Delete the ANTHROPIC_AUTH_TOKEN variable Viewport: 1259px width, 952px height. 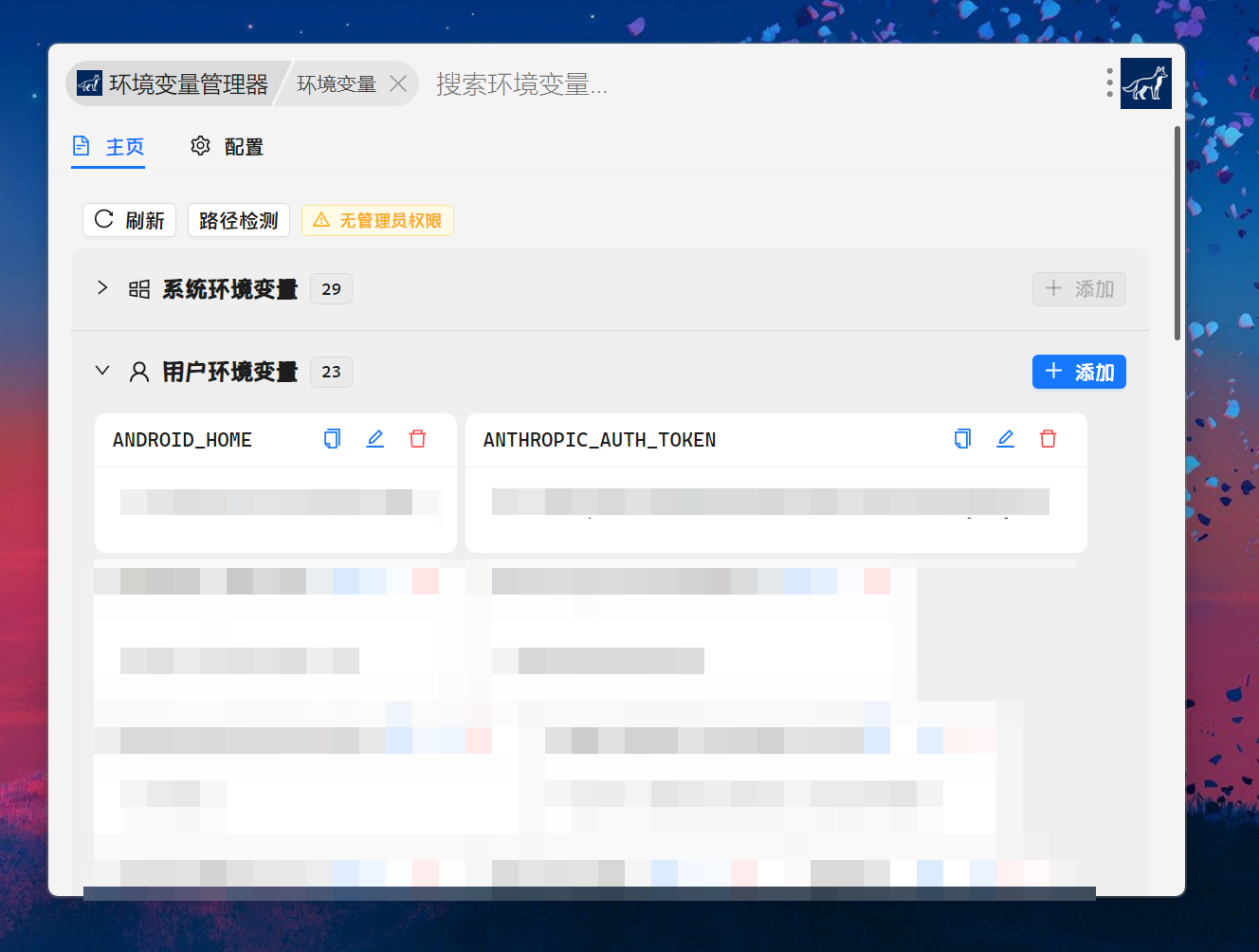tap(1048, 439)
